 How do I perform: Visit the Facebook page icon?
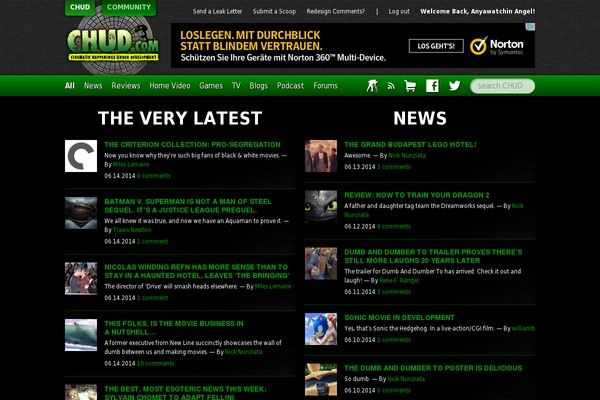(x=432, y=86)
